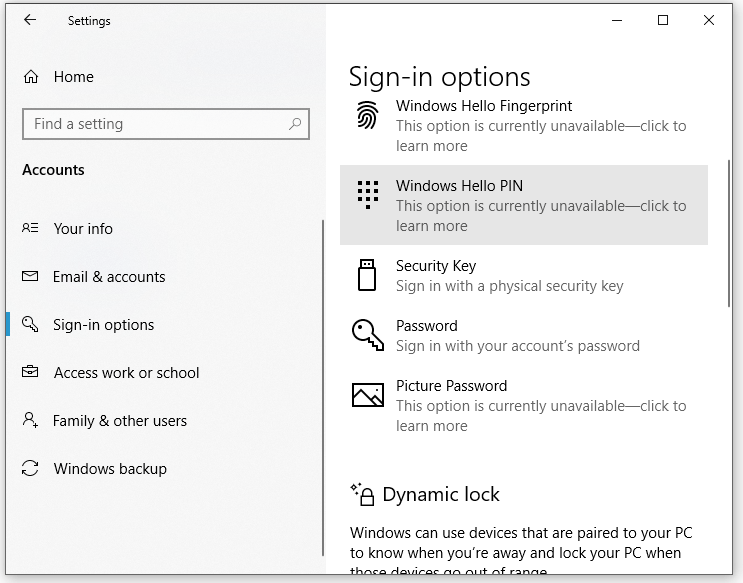The width and height of the screenshot is (743, 583).
Task: Click the magnifier icon in search box
Action: point(295,124)
